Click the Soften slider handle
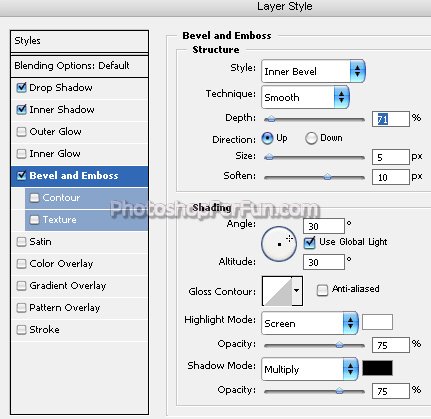 coord(328,177)
